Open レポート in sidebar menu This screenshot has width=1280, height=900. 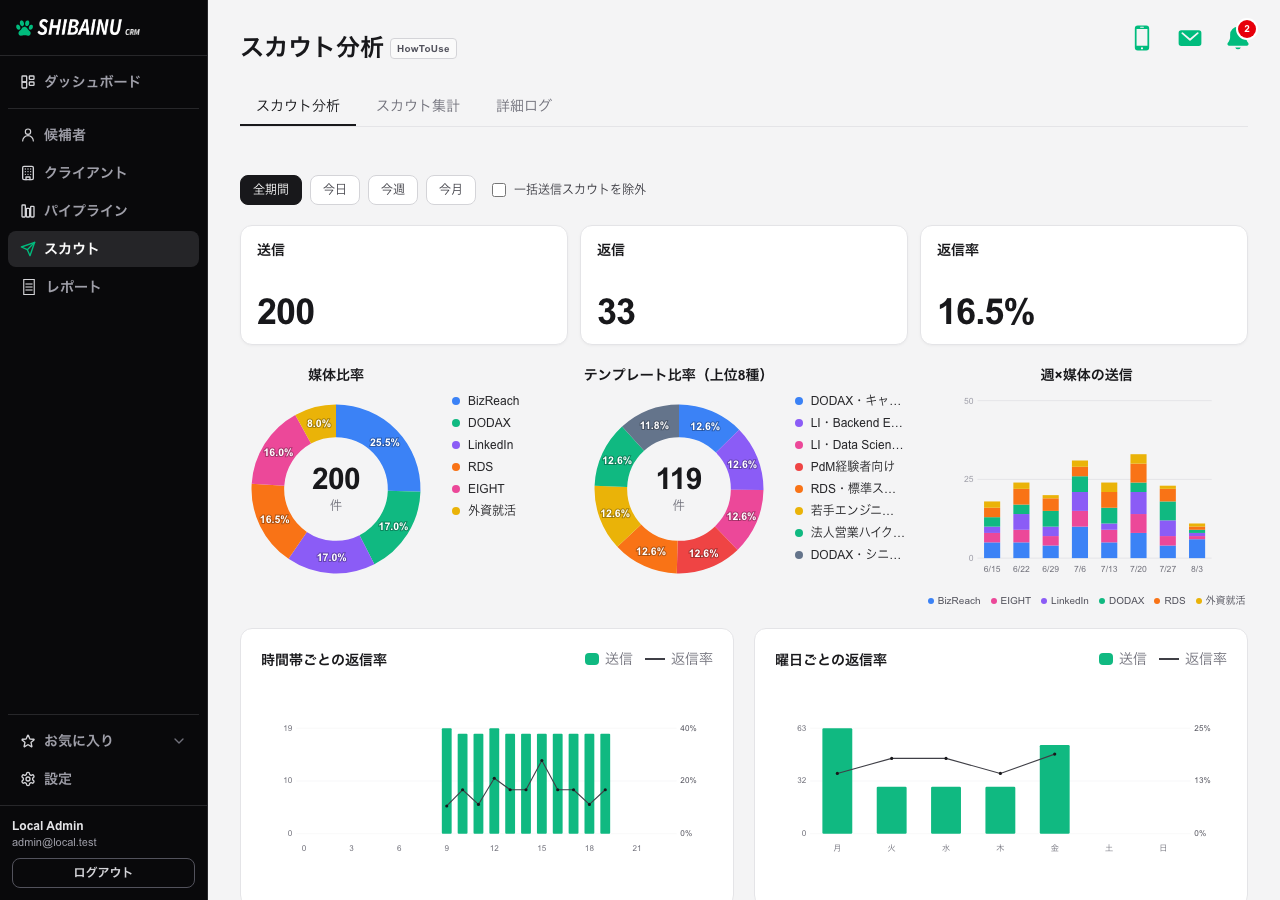click(x=103, y=287)
